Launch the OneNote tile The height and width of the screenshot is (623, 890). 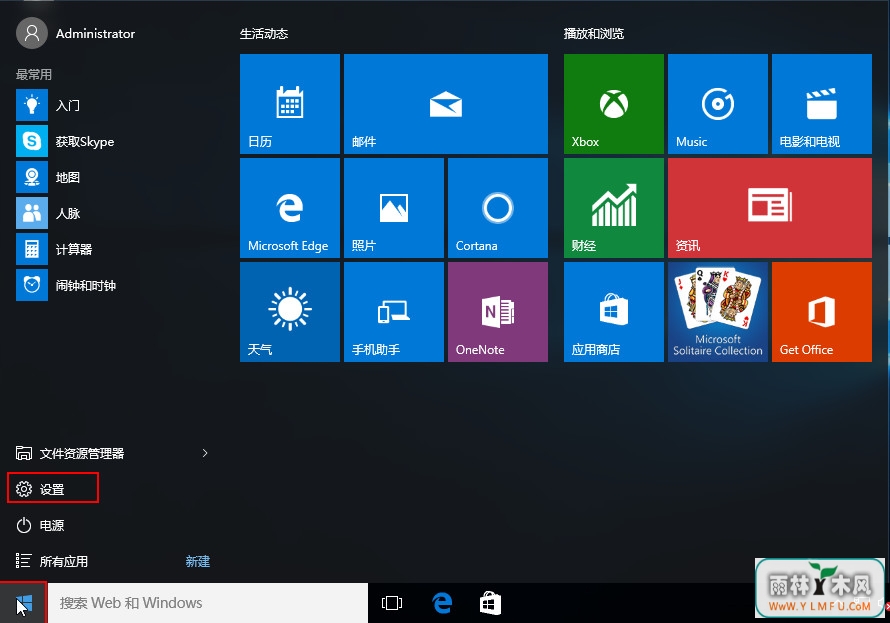pyautogui.click(x=498, y=312)
